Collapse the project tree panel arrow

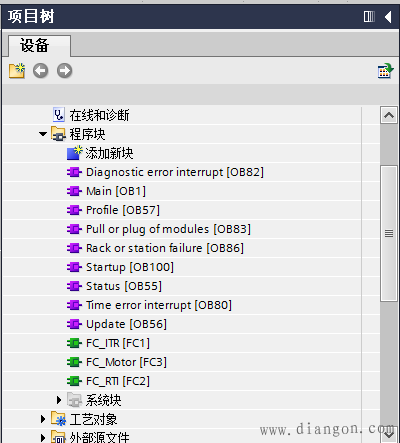click(388, 16)
